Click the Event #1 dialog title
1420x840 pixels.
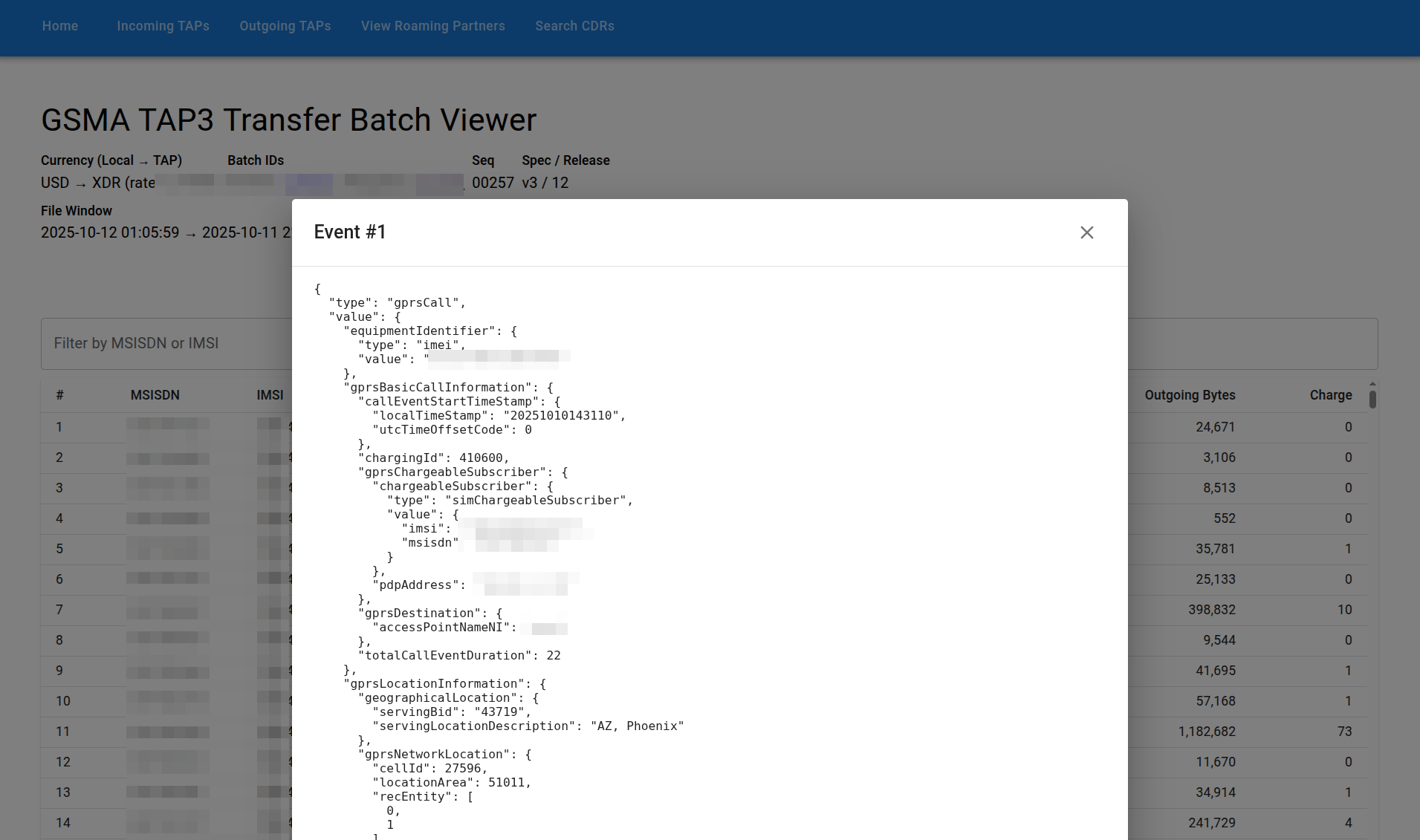point(350,232)
